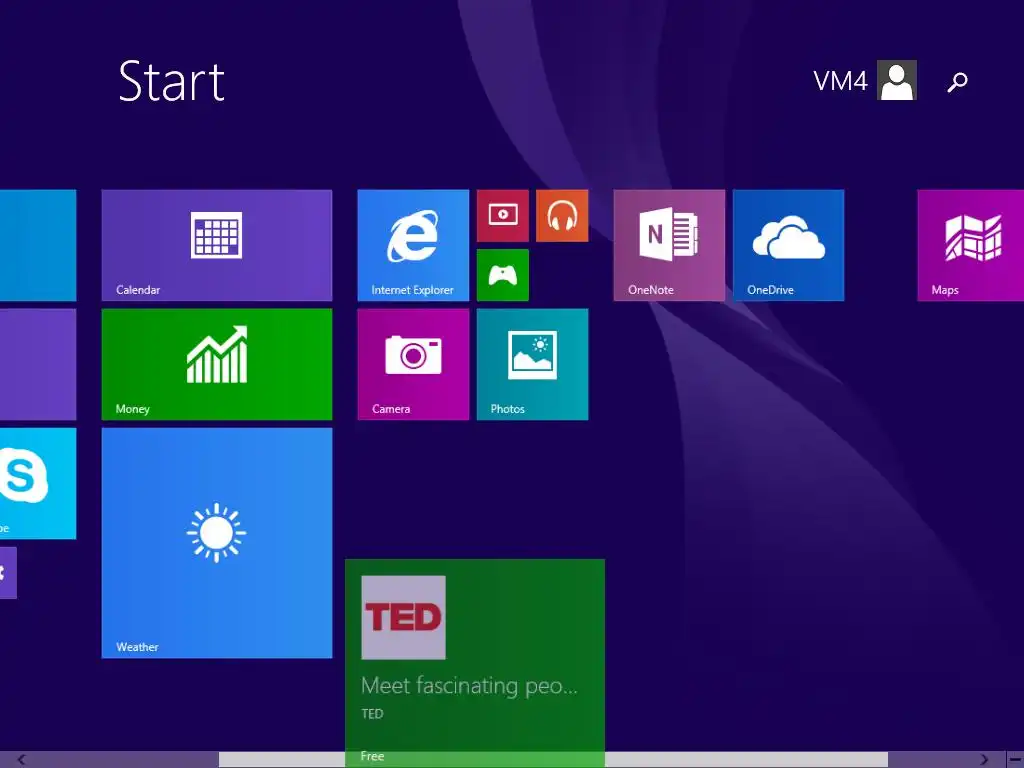Open the Skype tile
The width and height of the screenshot is (1024, 768).
38,483
